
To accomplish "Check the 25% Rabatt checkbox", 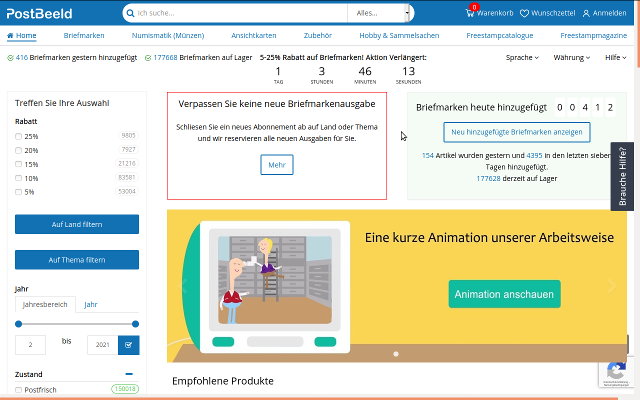I will point(19,136).
